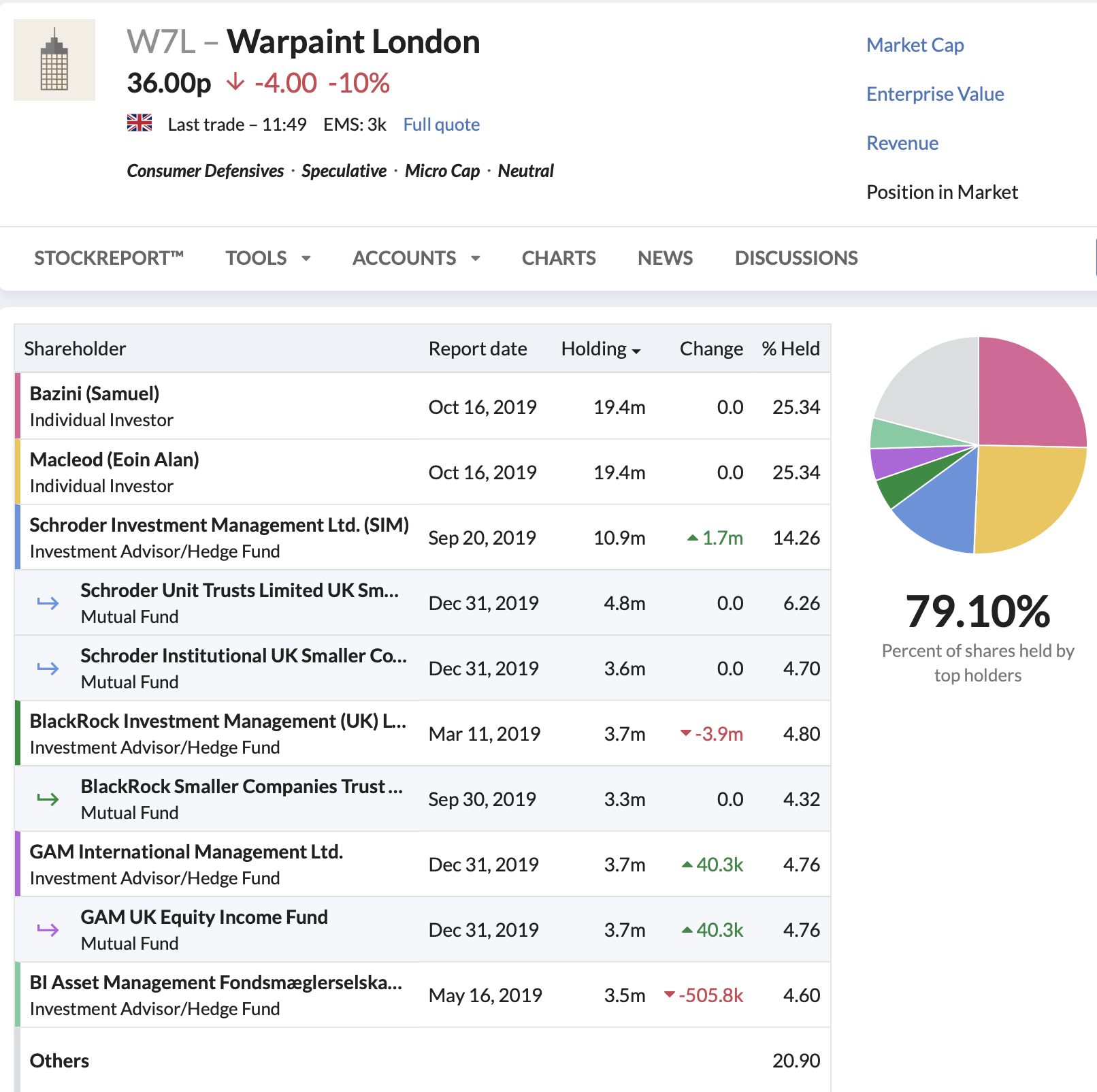Image resolution: width=1097 pixels, height=1092 pixels.
Task: Click the Others row label
Action: (59, 1061)
